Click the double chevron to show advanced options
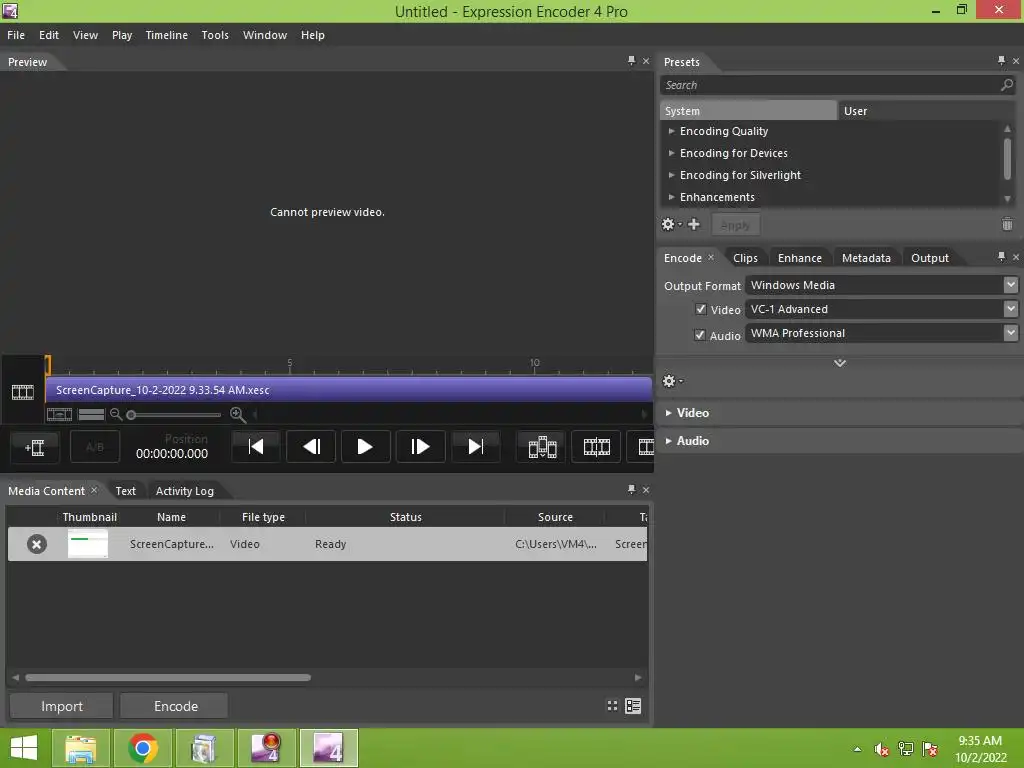1024x768 pixels. (840, 363)
